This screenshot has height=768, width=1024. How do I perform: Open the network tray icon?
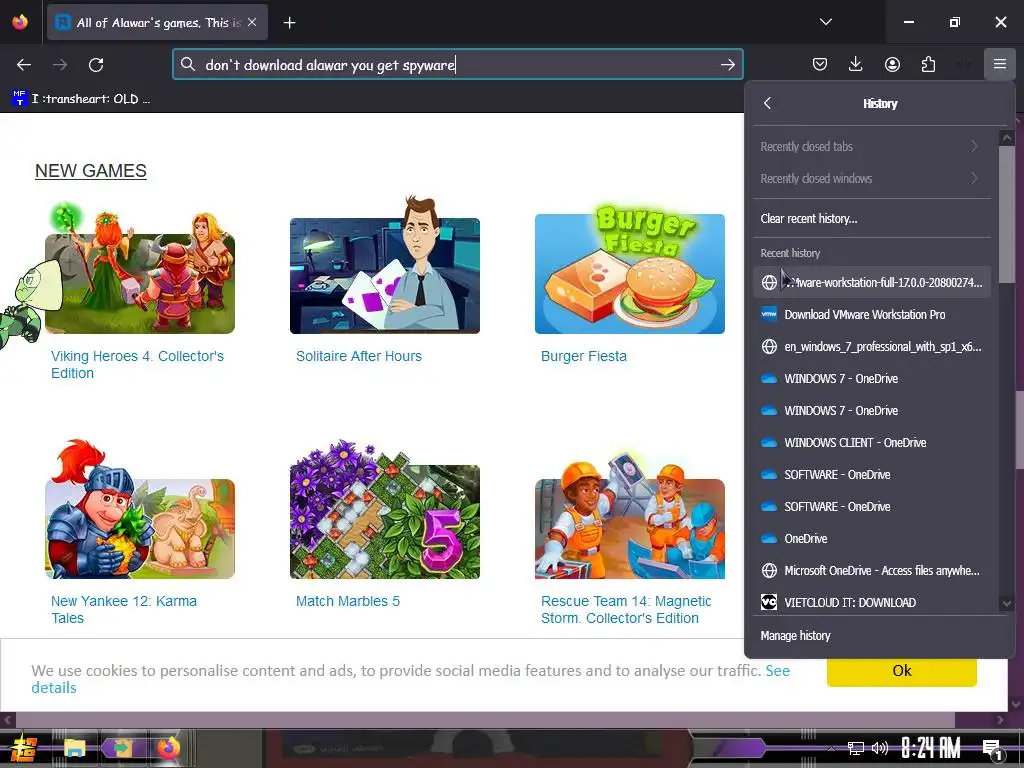point(856,748)
